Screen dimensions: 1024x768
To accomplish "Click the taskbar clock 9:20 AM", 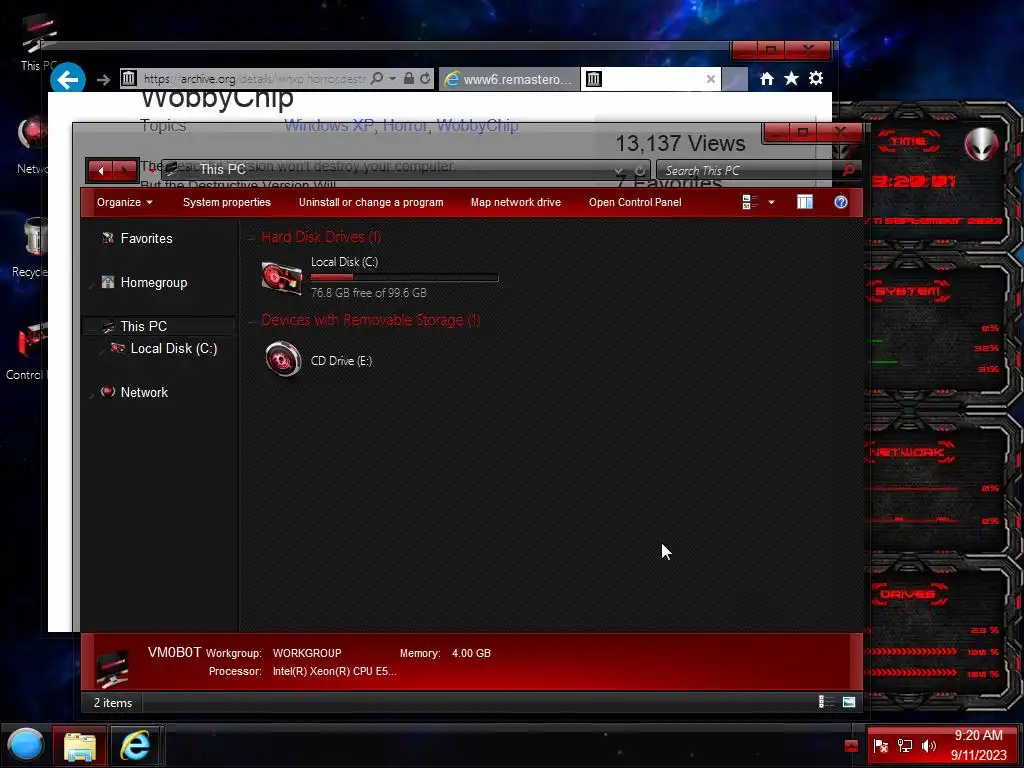I will click(978, 736).
